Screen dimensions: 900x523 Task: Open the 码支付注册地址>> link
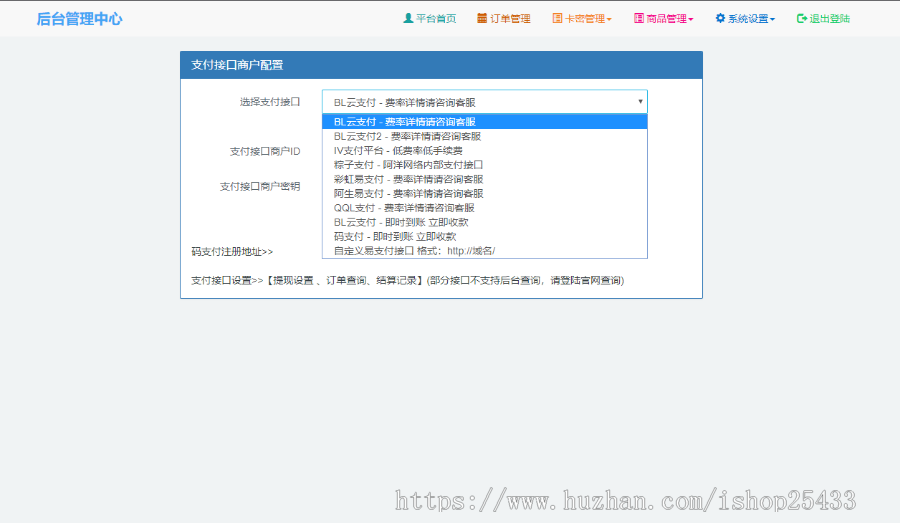point(232,251)
